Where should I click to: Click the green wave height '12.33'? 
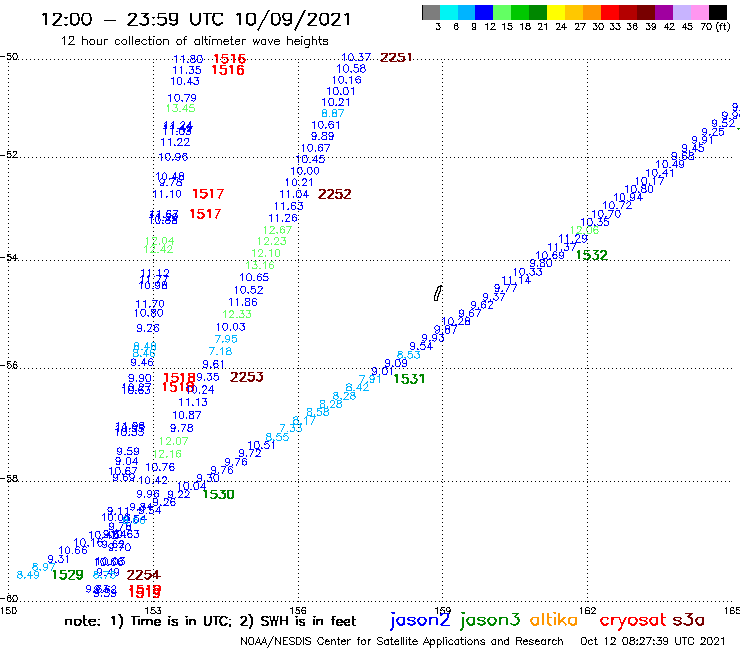tap(237, 314)
